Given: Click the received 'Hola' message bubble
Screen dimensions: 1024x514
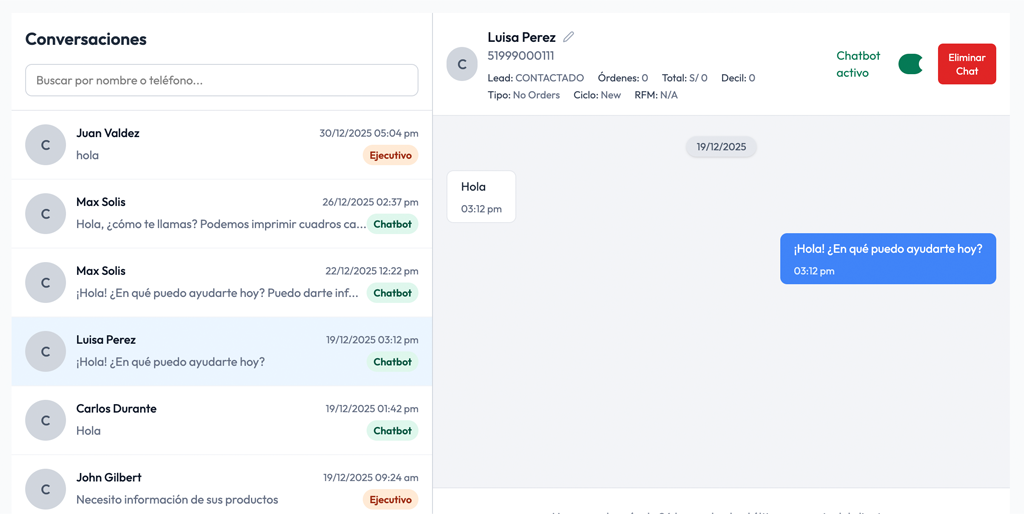Looking at the screenshot, I should [481, 196].
